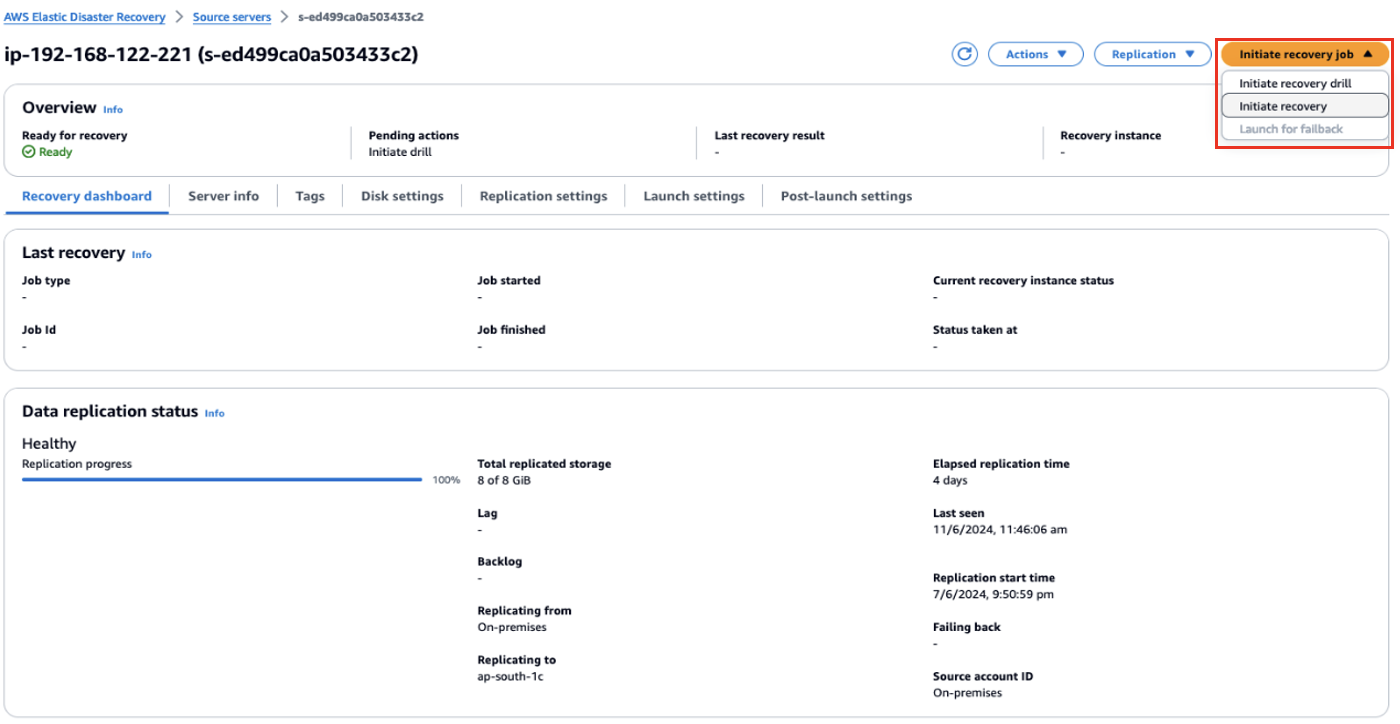Click Info link next to Data replication status
Screen dimensions: 1400x724
215,413
